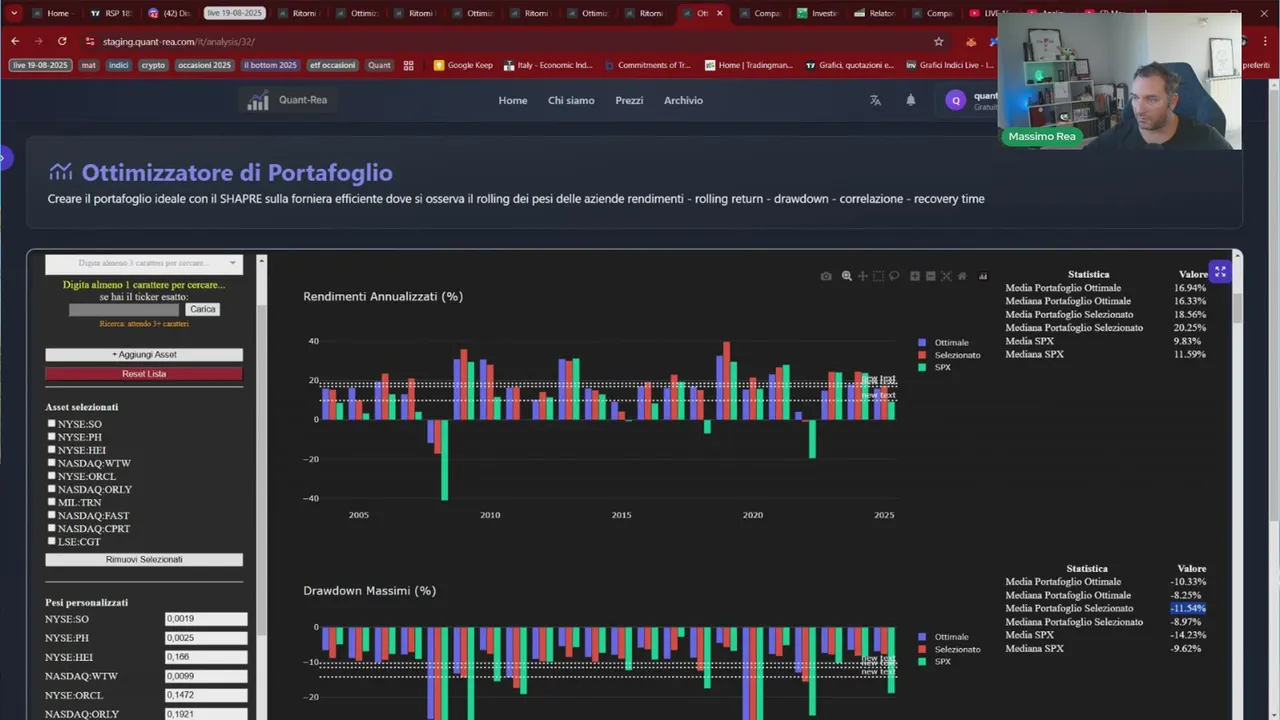Check the NASDAQ:WTW asset checkbox
The height and width of the screenshot is (720, 1280).
tap(52, 462)
